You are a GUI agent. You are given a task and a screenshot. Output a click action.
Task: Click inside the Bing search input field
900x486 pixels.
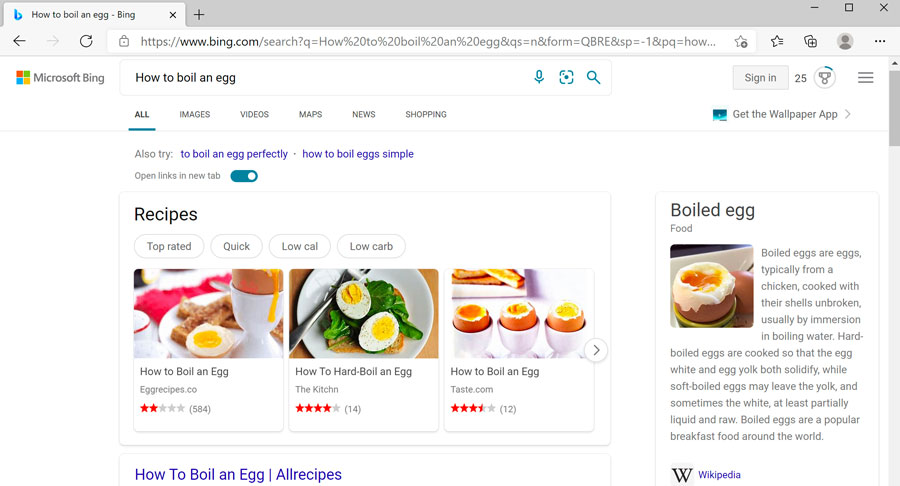click(x=320, y=77)
